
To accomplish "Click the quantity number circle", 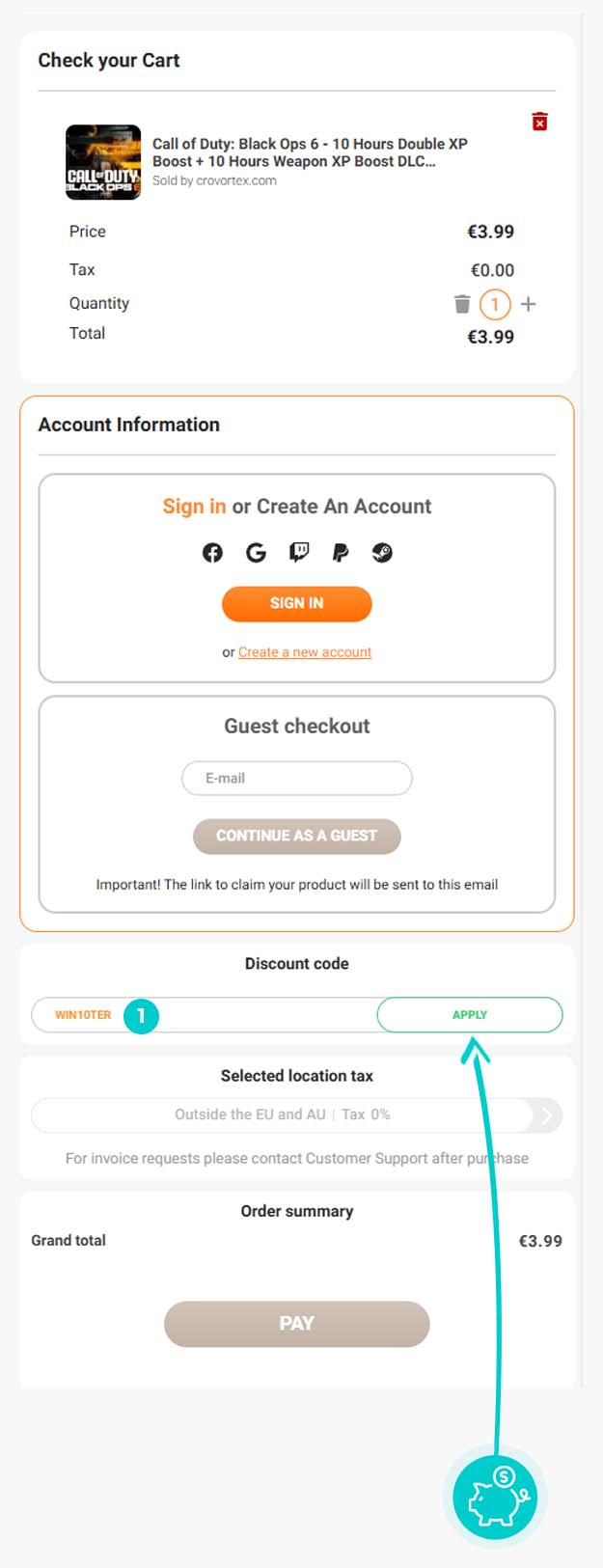I will [495, 304].
